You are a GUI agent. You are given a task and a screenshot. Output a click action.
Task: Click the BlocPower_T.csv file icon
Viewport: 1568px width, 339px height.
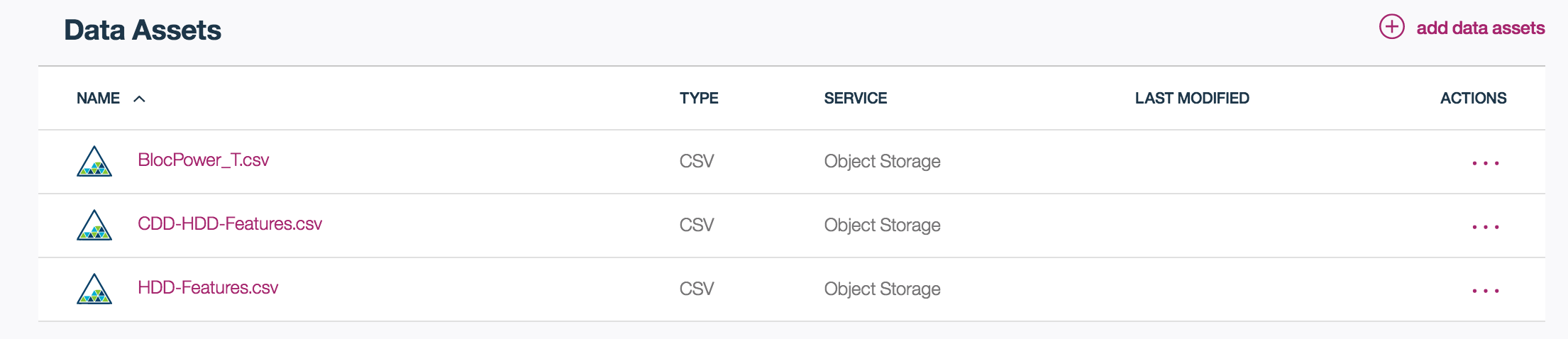click(94, 161)
